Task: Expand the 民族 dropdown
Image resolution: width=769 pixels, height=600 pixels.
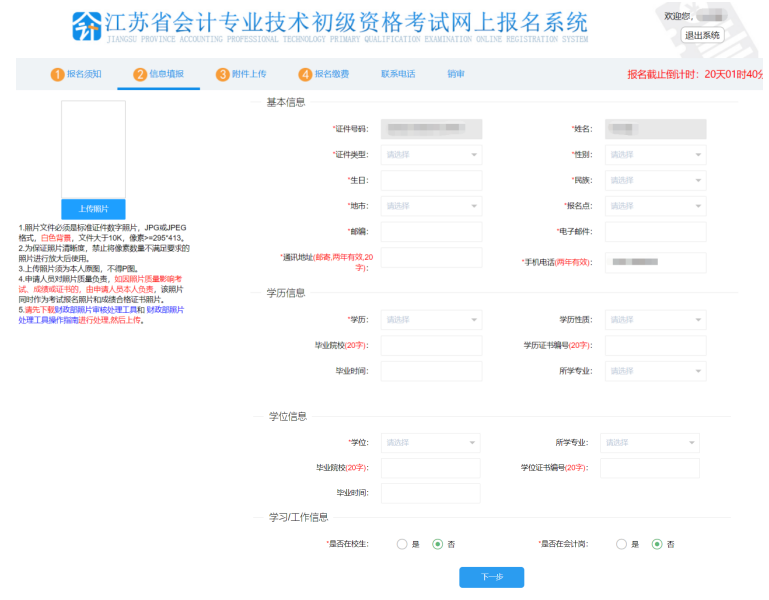Action: coord(655,181)
